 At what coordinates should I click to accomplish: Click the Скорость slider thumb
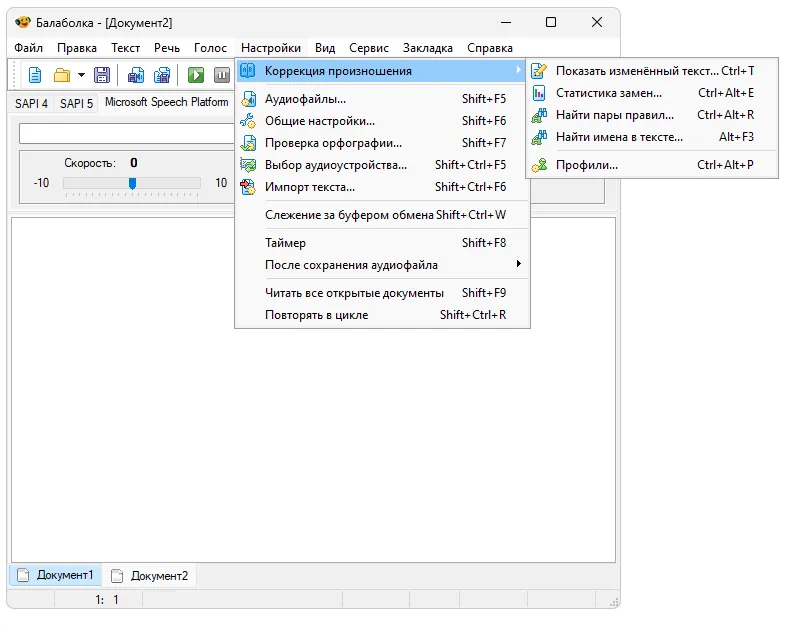pos(132,183)
